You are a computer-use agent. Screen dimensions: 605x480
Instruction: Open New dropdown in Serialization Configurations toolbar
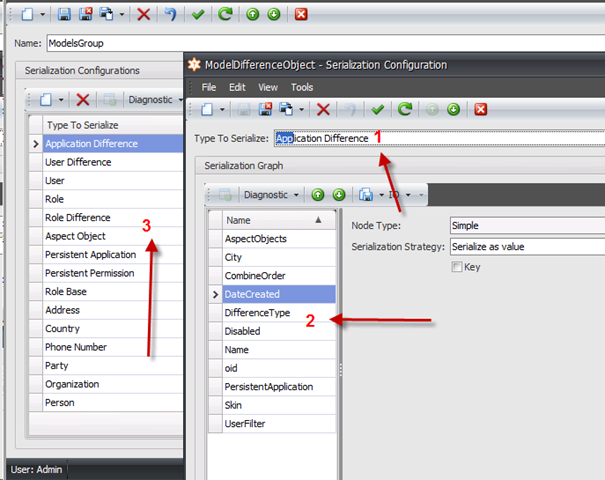[61, 100]
